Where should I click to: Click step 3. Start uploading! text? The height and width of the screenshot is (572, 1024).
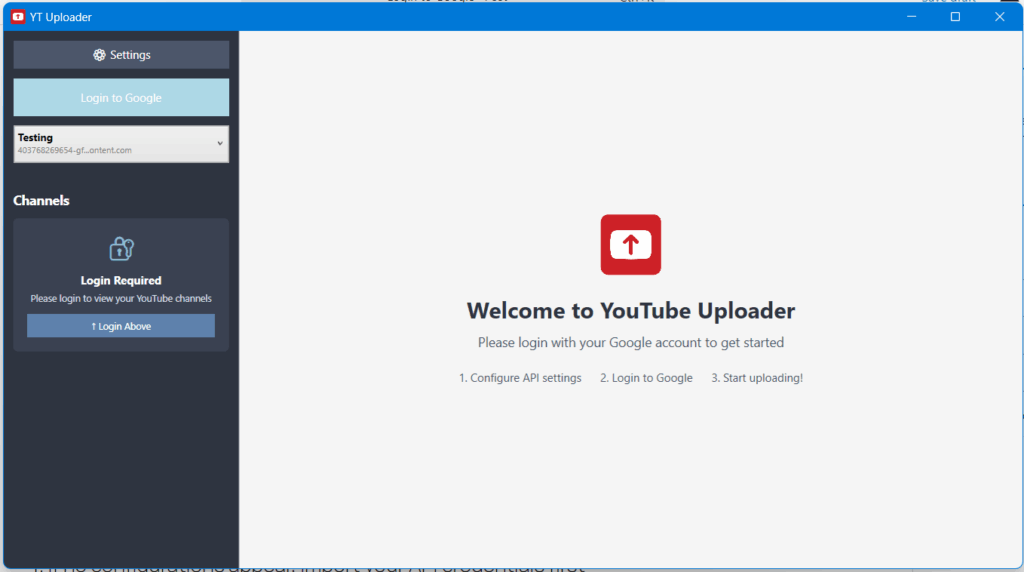[x=757, y=377]
